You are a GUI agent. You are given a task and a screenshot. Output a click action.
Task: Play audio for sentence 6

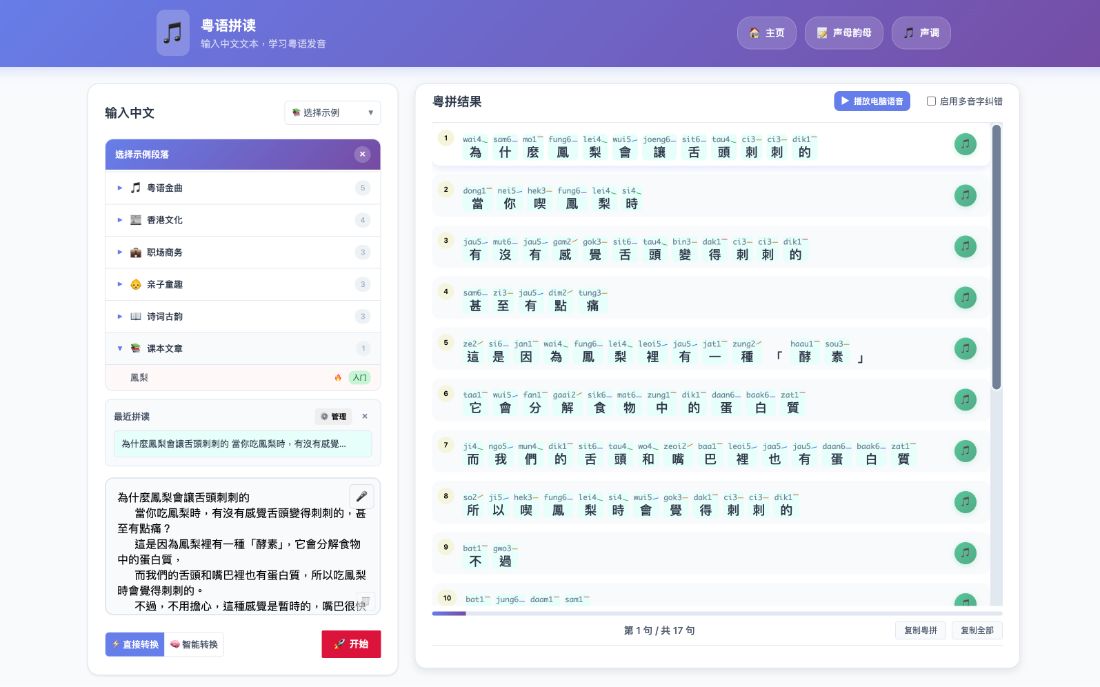point(965,400)
